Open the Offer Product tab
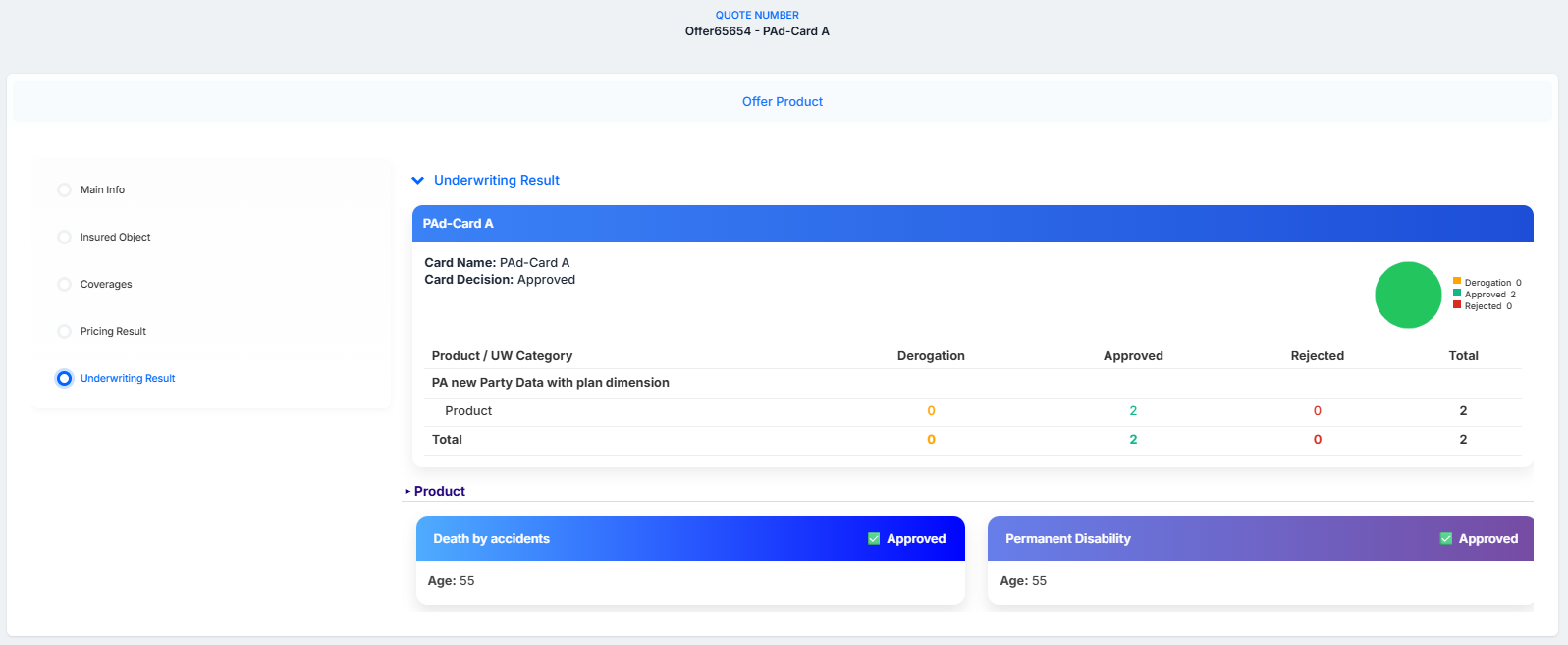 pyautogui.click(x=783, y=101)
